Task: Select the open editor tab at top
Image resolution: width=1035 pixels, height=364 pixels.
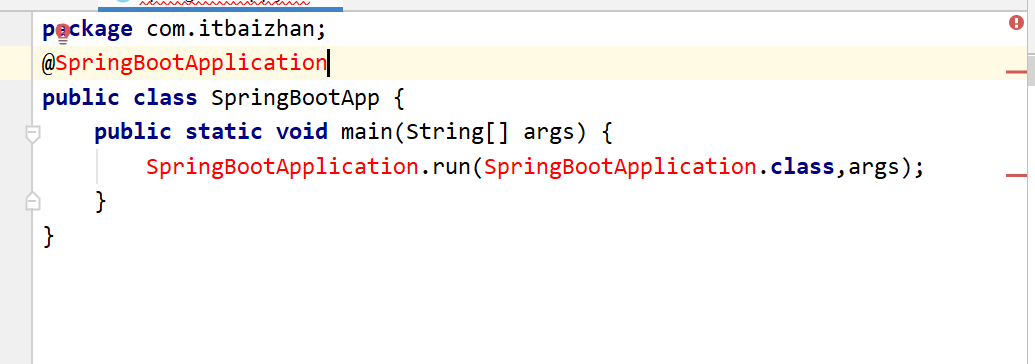Action: (x=220, y=5)
